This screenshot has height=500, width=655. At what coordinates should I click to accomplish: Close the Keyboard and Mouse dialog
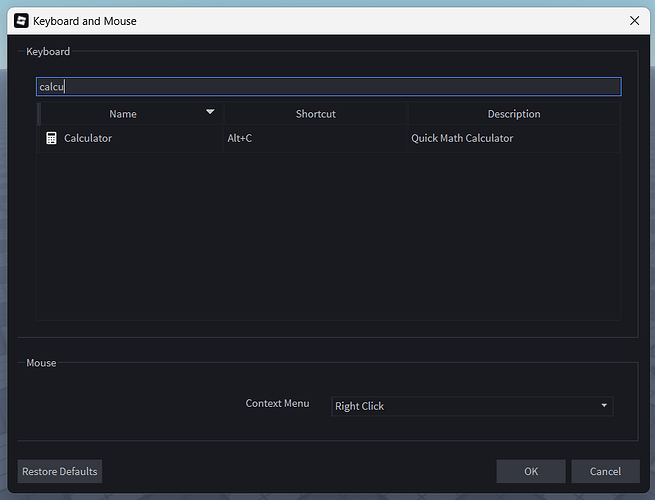coord(634,20)
